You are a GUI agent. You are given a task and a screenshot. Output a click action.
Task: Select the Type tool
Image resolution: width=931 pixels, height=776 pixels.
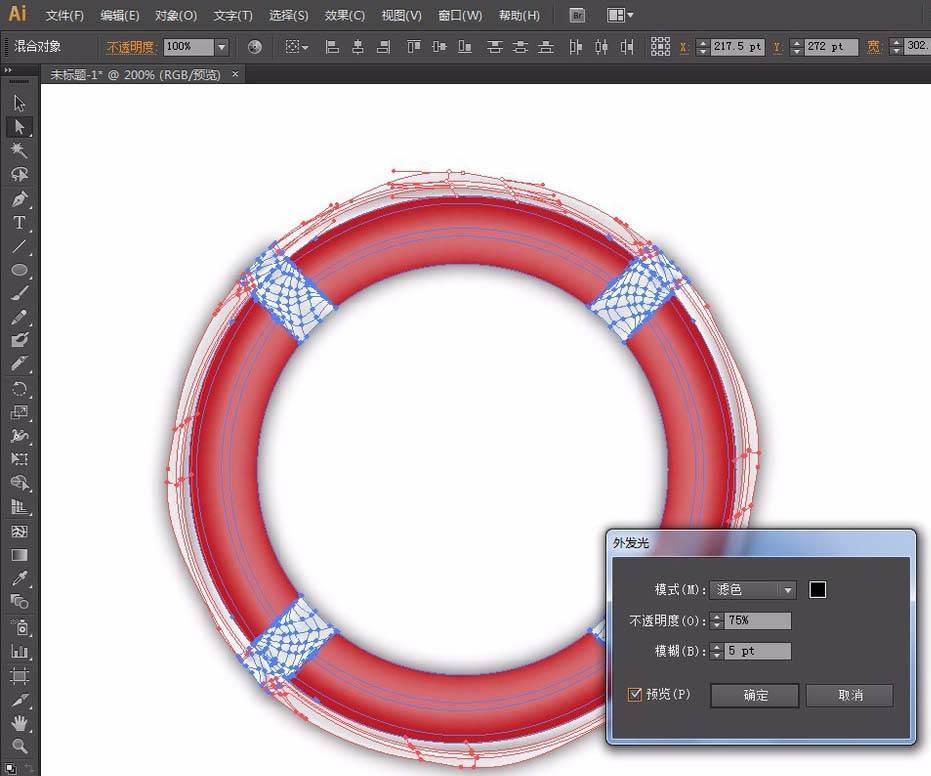point(19,223)
